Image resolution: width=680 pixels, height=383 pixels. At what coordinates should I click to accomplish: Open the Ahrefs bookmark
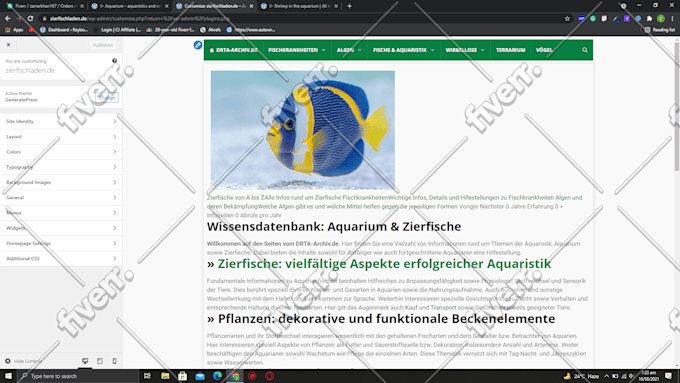211,30
